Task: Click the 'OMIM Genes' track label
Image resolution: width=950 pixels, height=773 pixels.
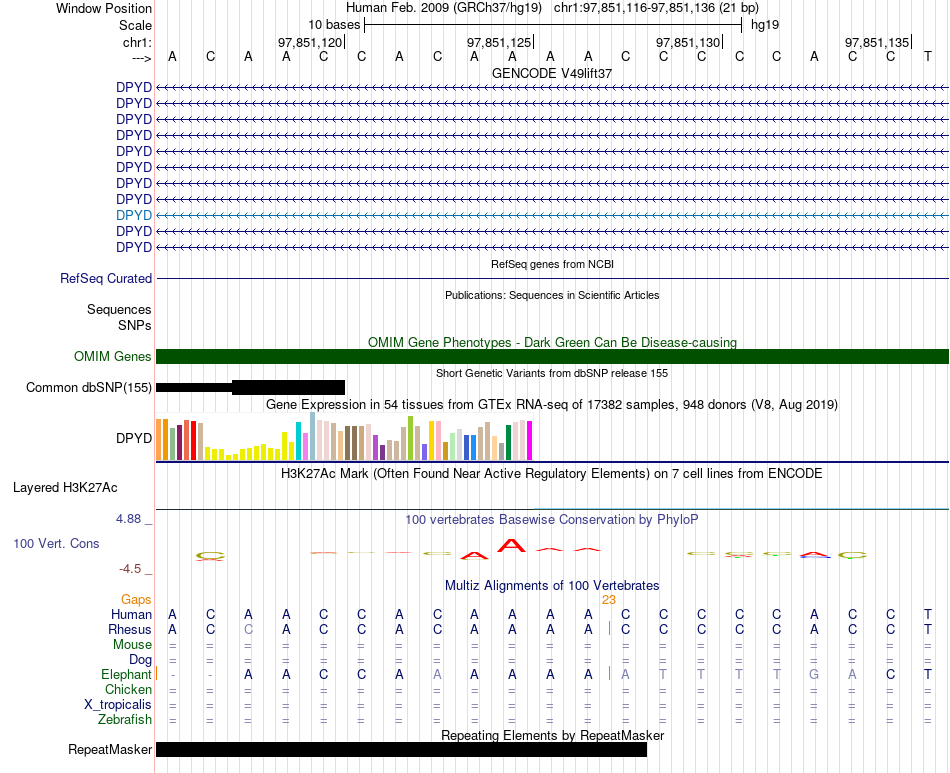Action: pyautogui.click(x=112, y=356)
